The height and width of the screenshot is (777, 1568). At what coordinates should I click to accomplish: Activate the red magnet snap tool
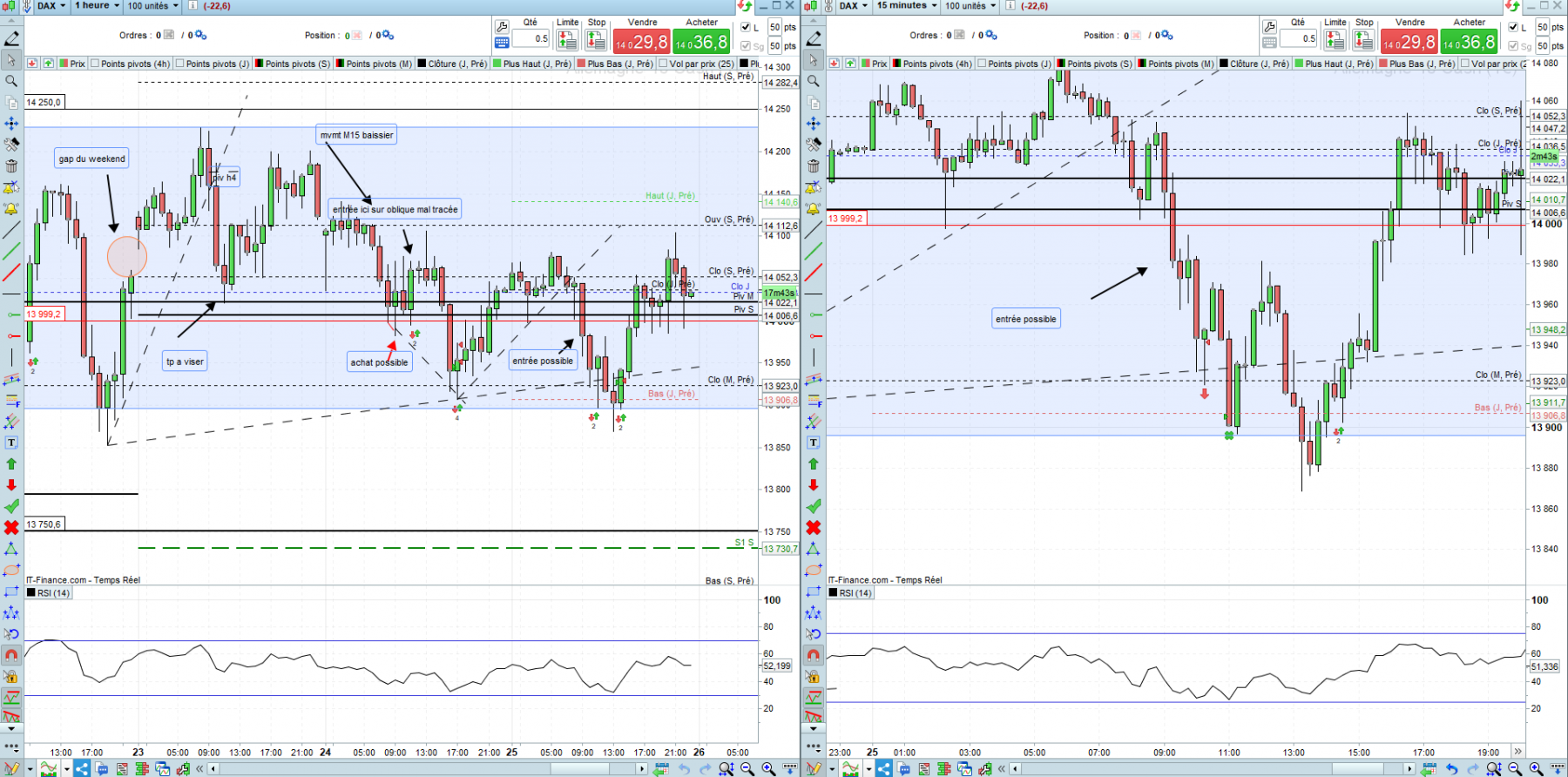(x=11, y=655)
